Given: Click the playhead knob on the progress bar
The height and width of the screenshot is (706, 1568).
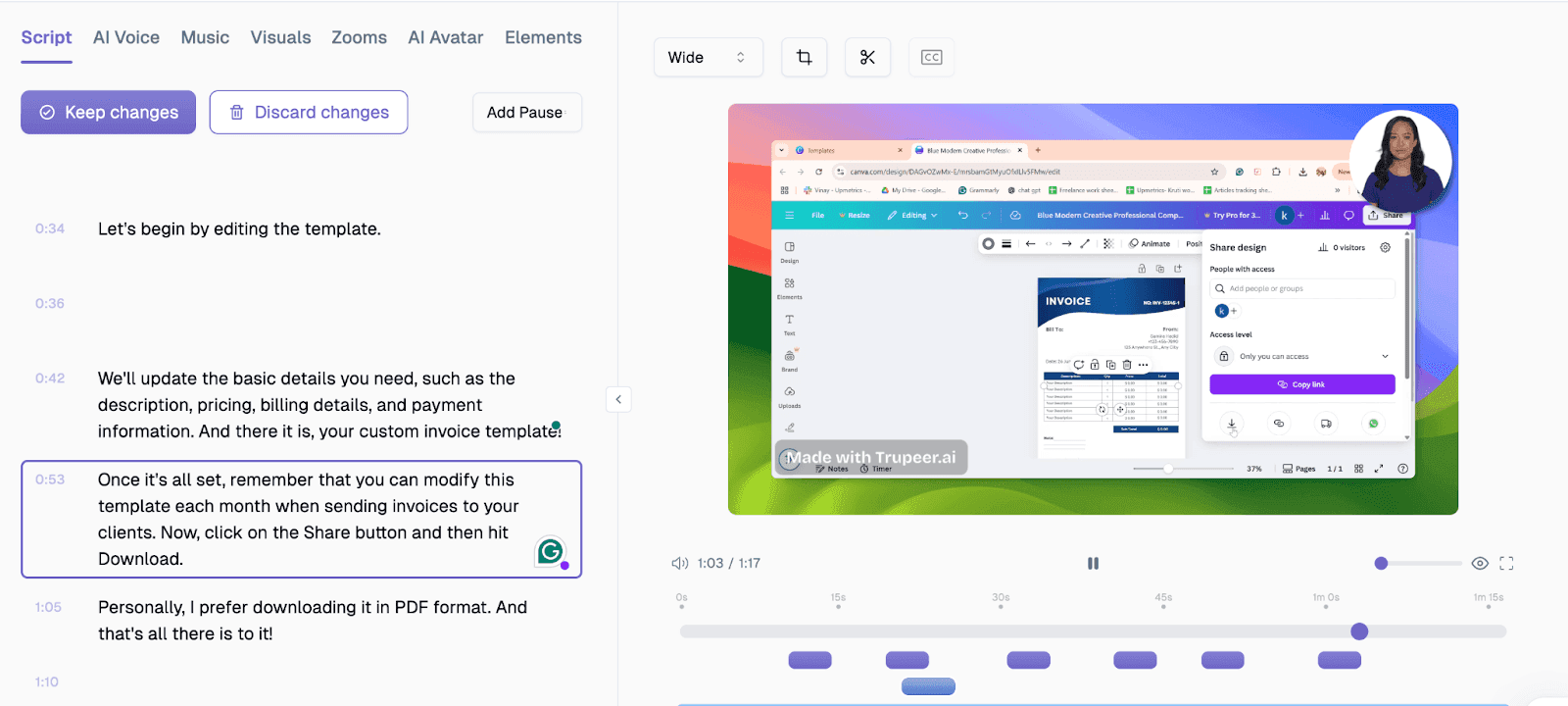Looking at the screenshot, I should (x=1359, y=631).
